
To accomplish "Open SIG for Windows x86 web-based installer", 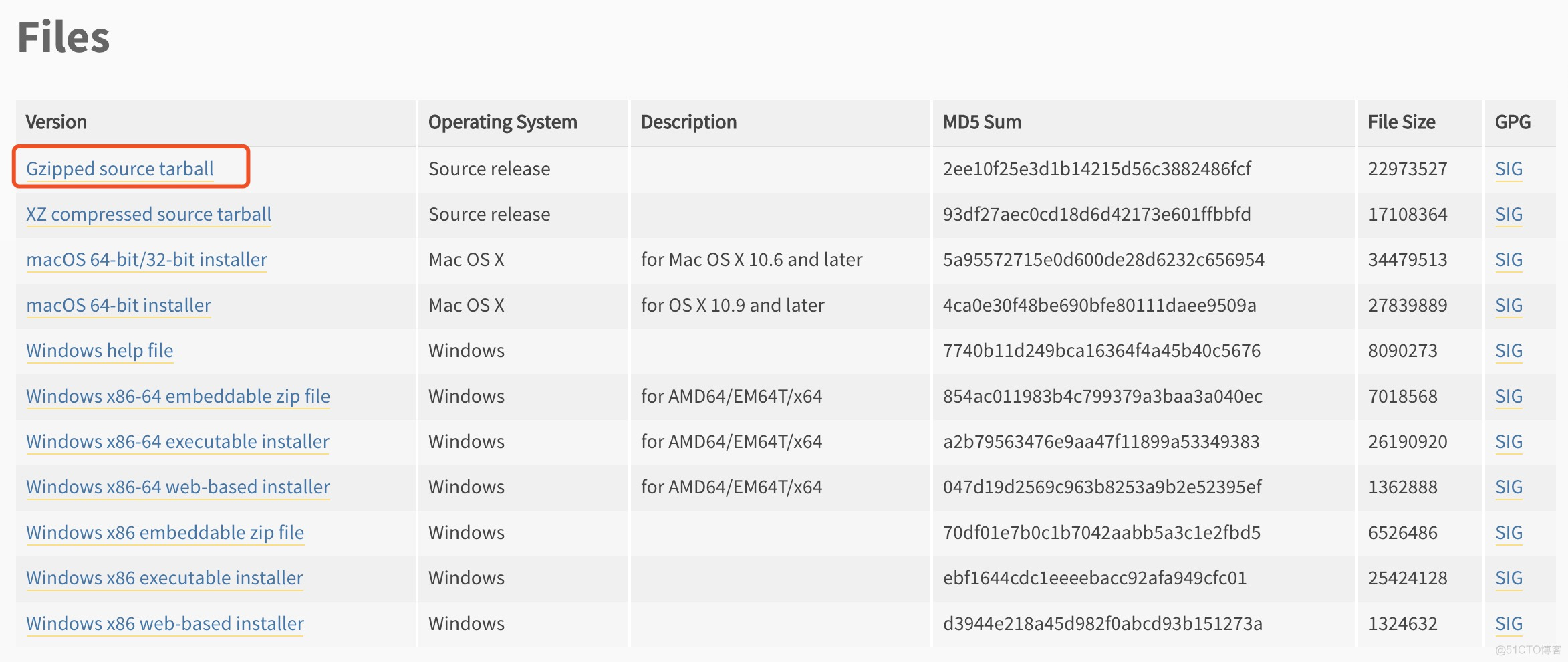I will click(1509, 624).
